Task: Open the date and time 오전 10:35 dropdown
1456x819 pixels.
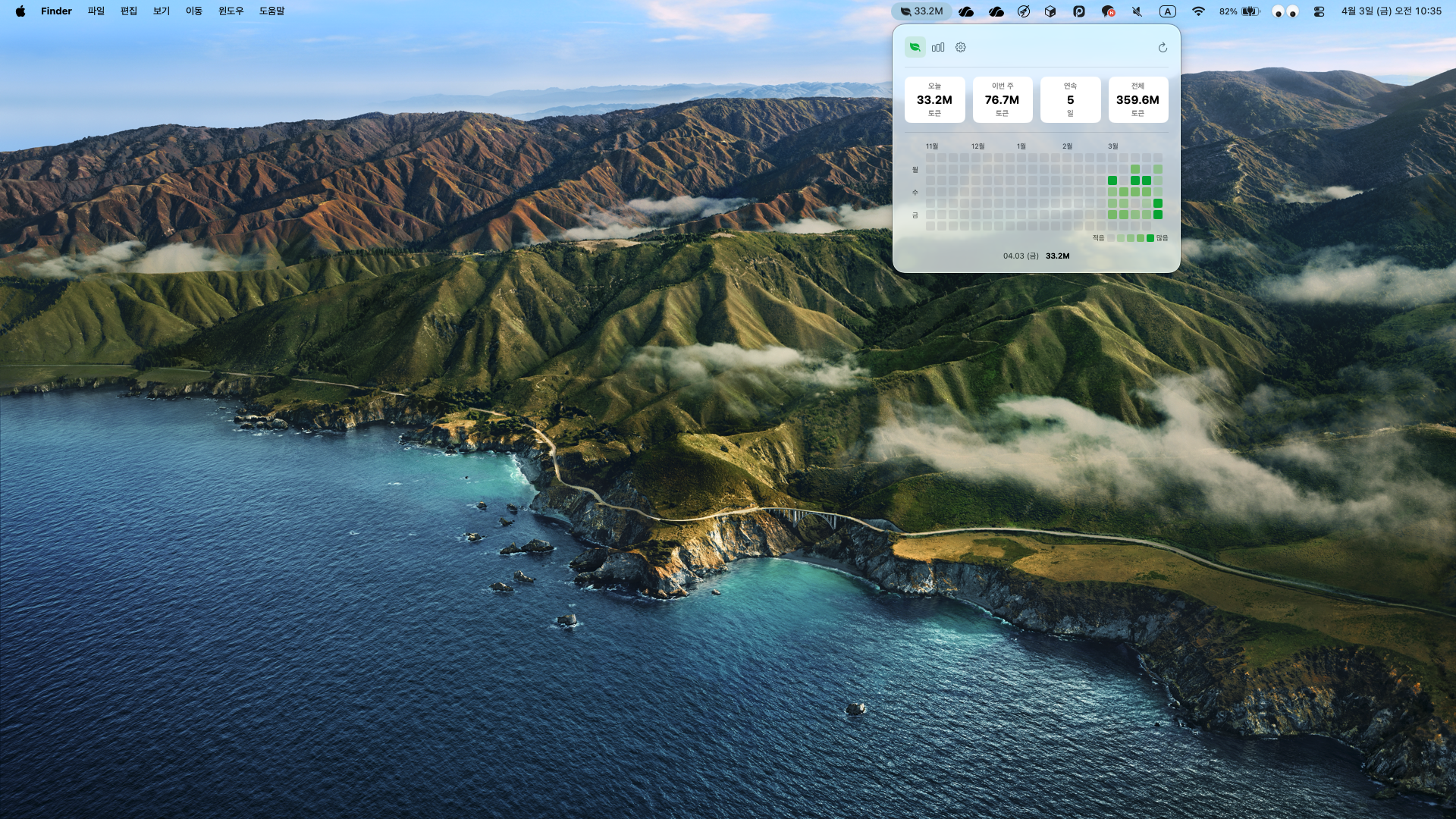Action: [1391, 11]
